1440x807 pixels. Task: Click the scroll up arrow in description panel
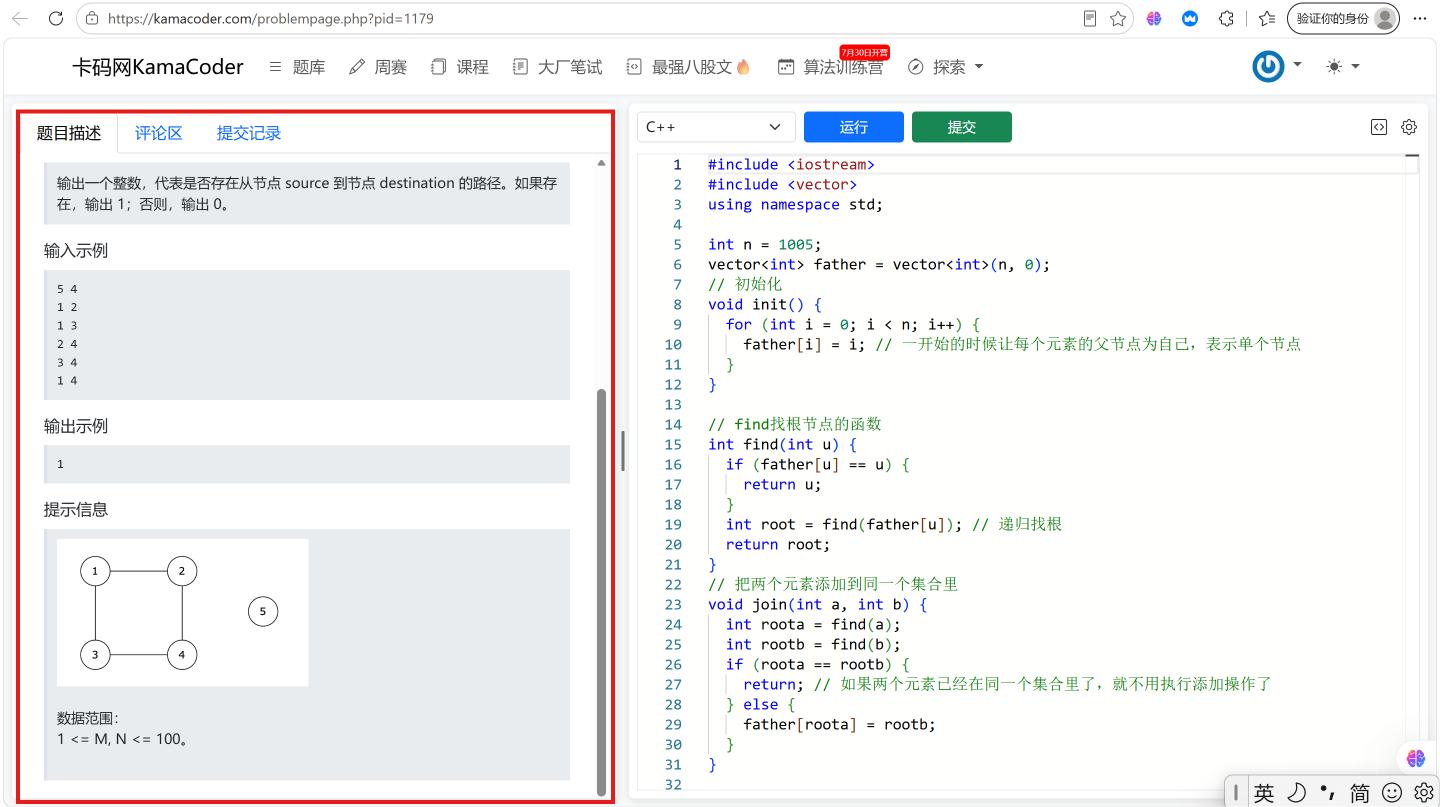[x=601, y=162]
